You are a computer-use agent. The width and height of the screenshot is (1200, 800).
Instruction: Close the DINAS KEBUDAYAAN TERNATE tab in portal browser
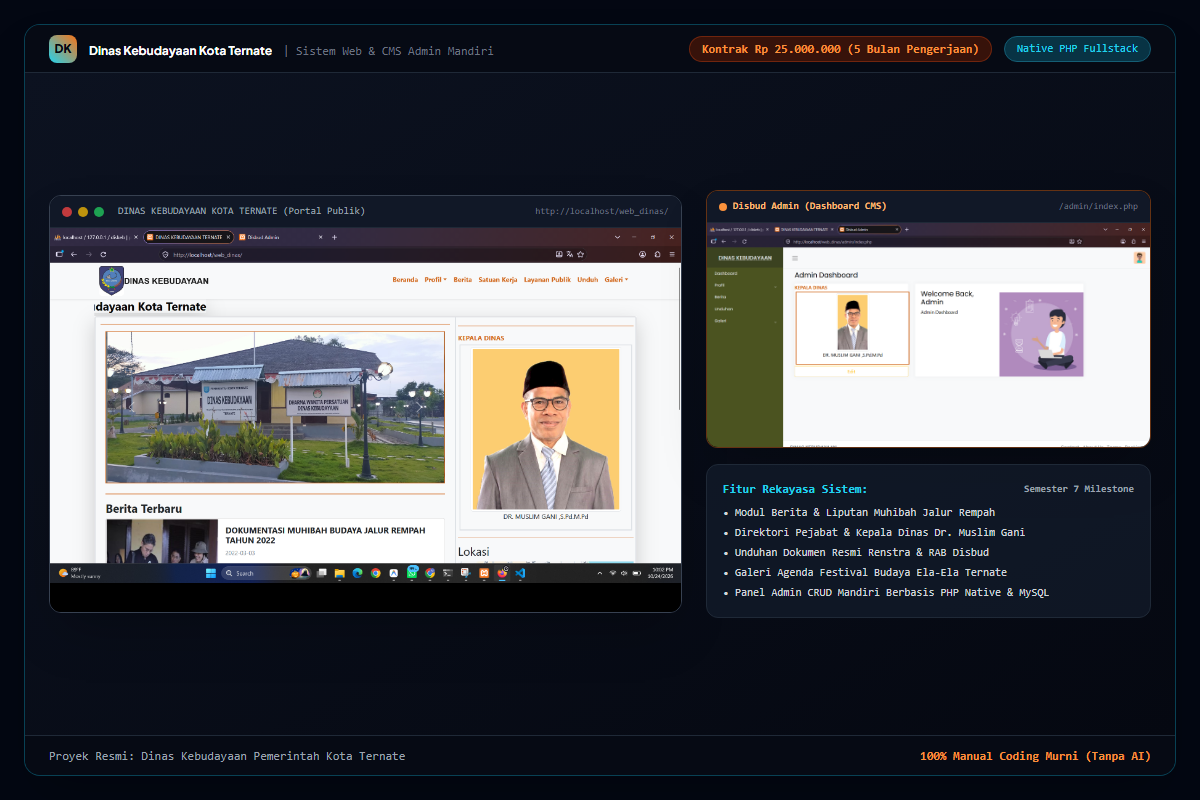pyautogui.click(x=228, y=237)
